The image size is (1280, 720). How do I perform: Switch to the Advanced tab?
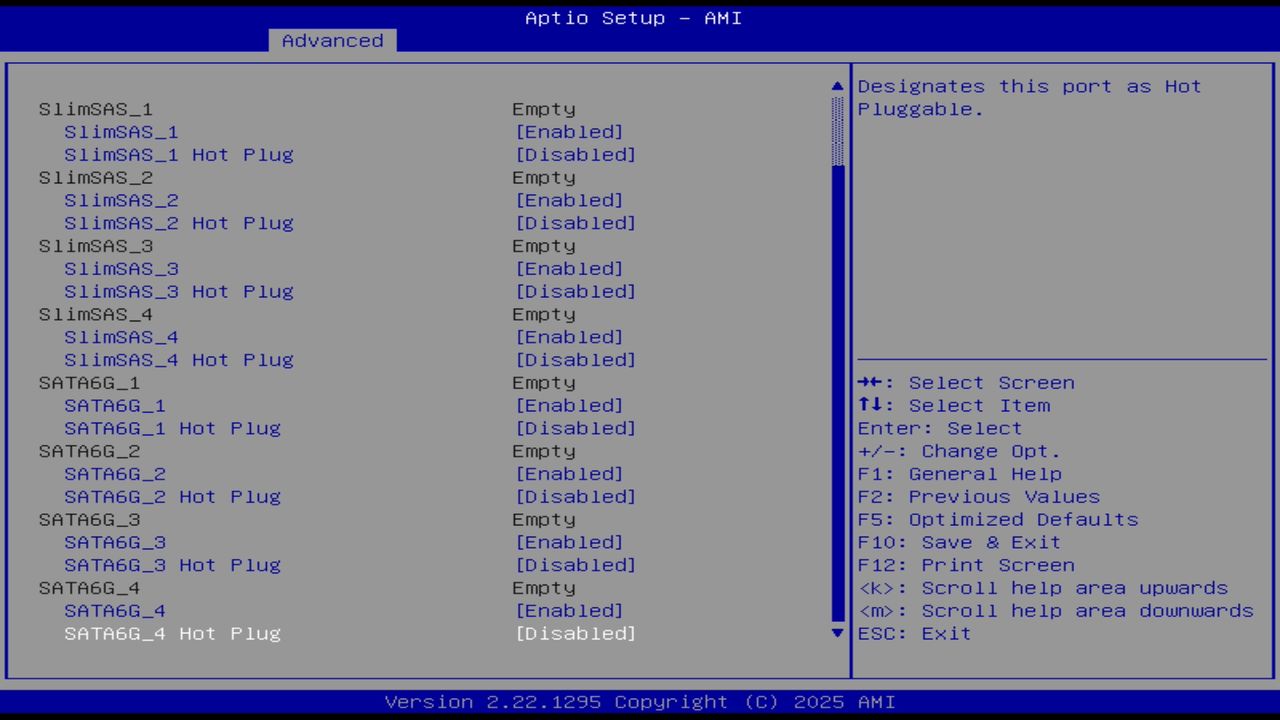click(332, 40)
